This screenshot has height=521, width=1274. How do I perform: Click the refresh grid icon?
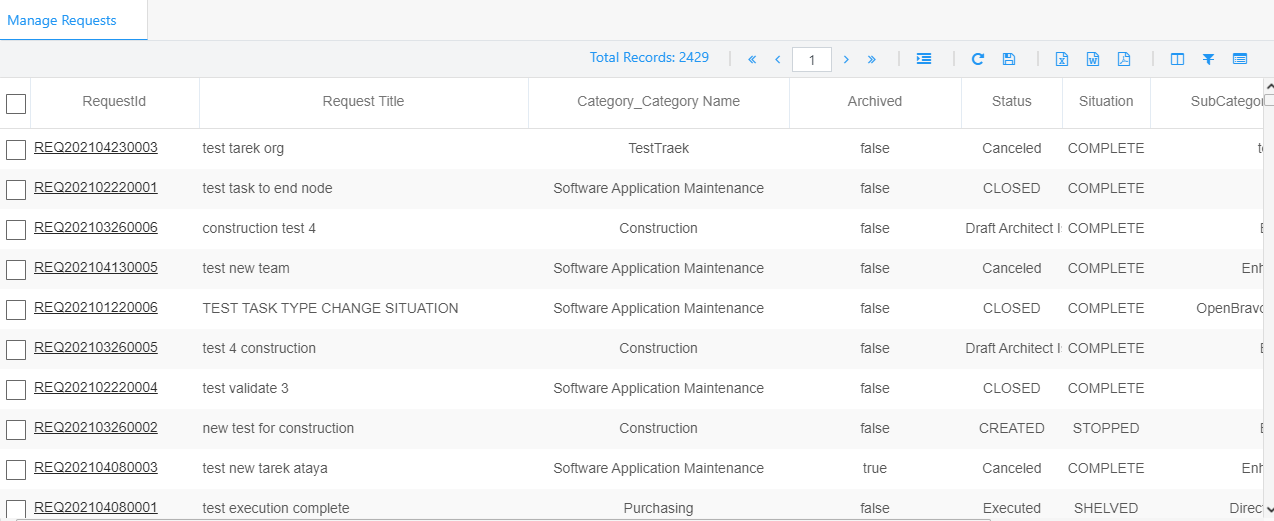(978, 59)
